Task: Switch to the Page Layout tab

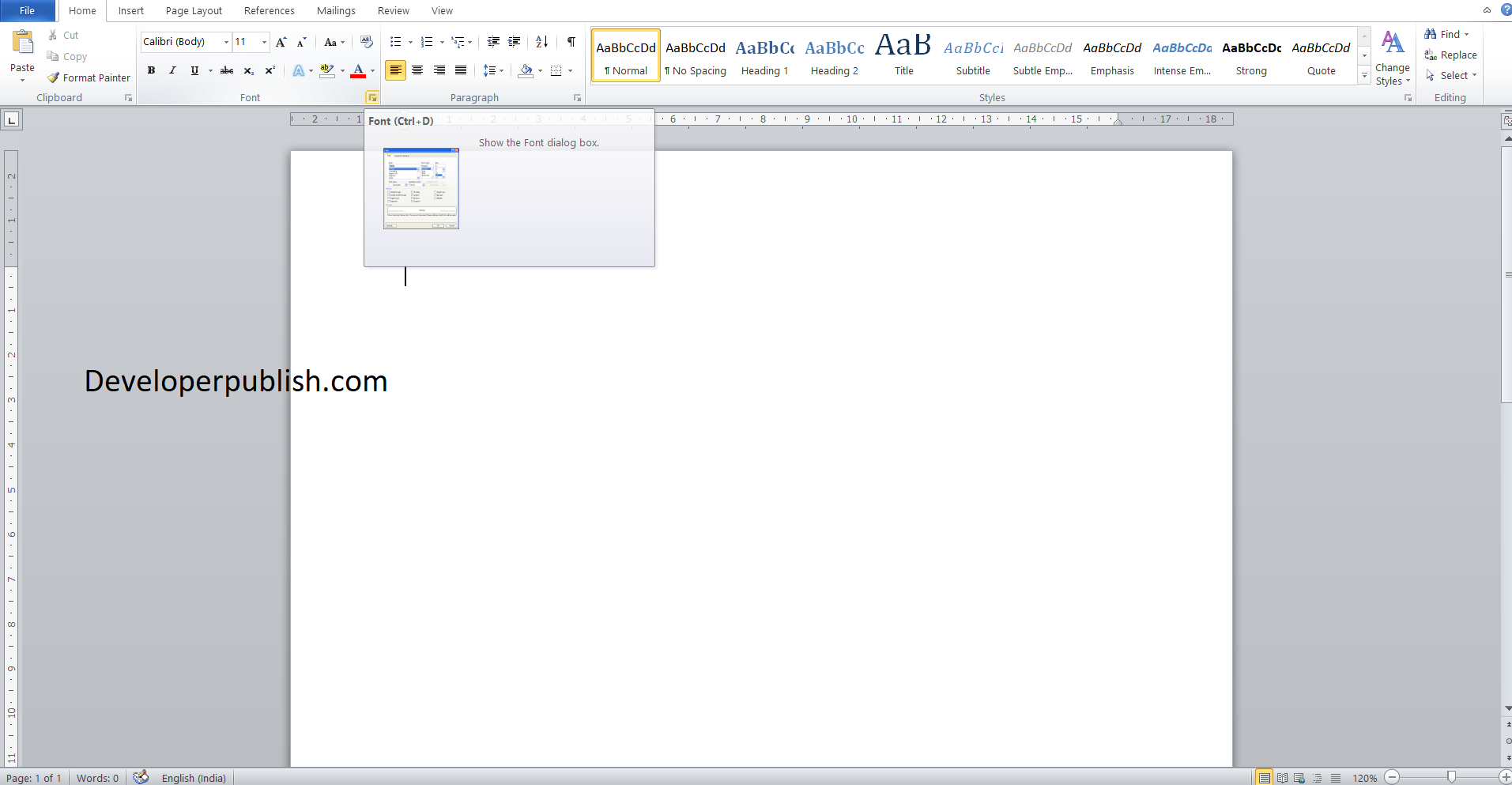Action: click(x=194, y=11)
